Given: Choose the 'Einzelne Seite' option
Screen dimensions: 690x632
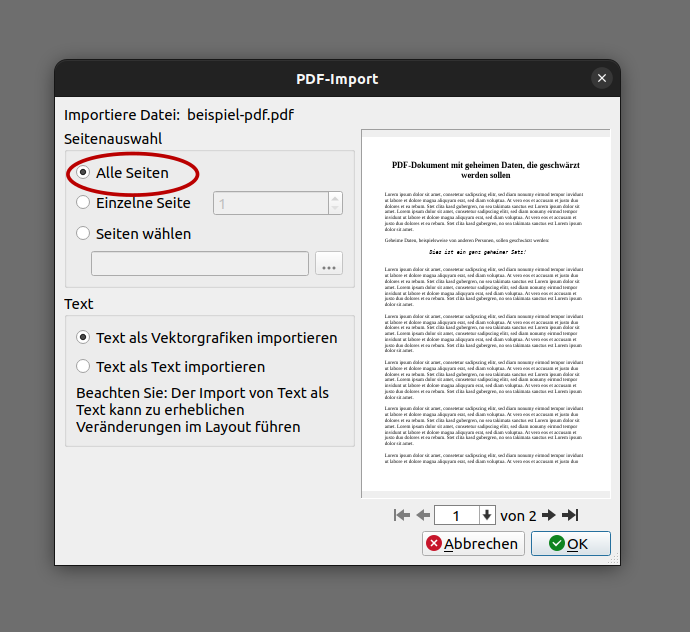Looking at the screenshot, I should [83, 203].
